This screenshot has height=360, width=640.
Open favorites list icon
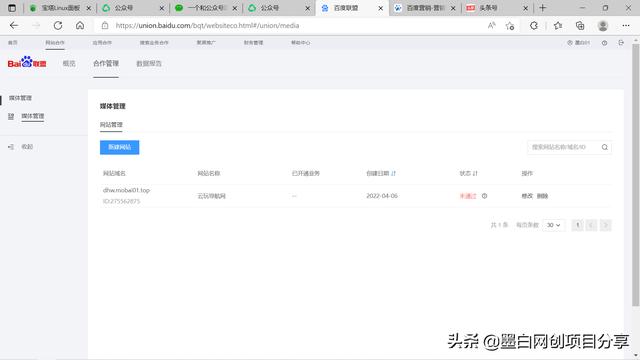pyautogui.click(x=558, y=25)
